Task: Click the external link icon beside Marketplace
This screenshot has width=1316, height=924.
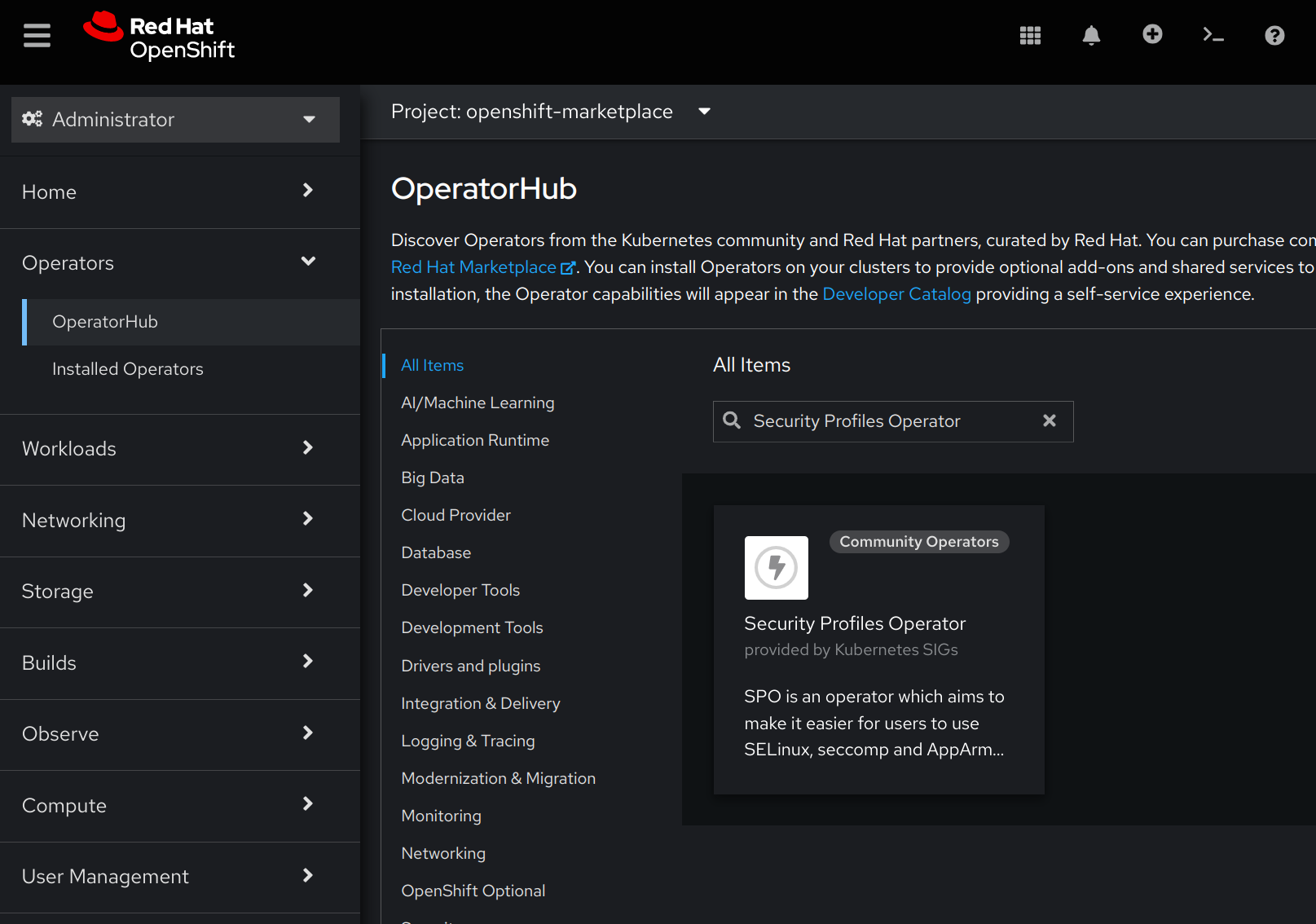Action: (568, 267)
